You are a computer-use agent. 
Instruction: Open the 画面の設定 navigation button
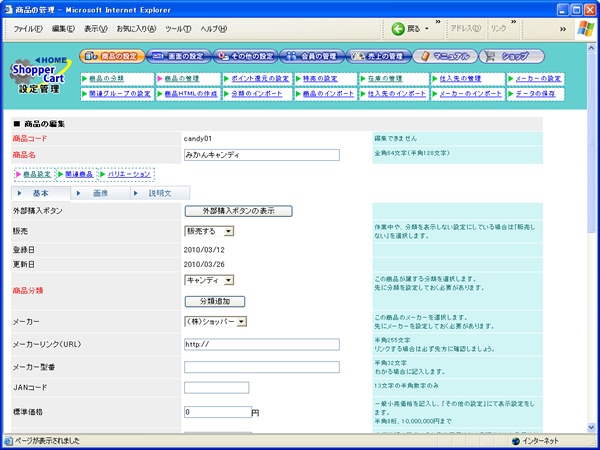tap(179, 56)
